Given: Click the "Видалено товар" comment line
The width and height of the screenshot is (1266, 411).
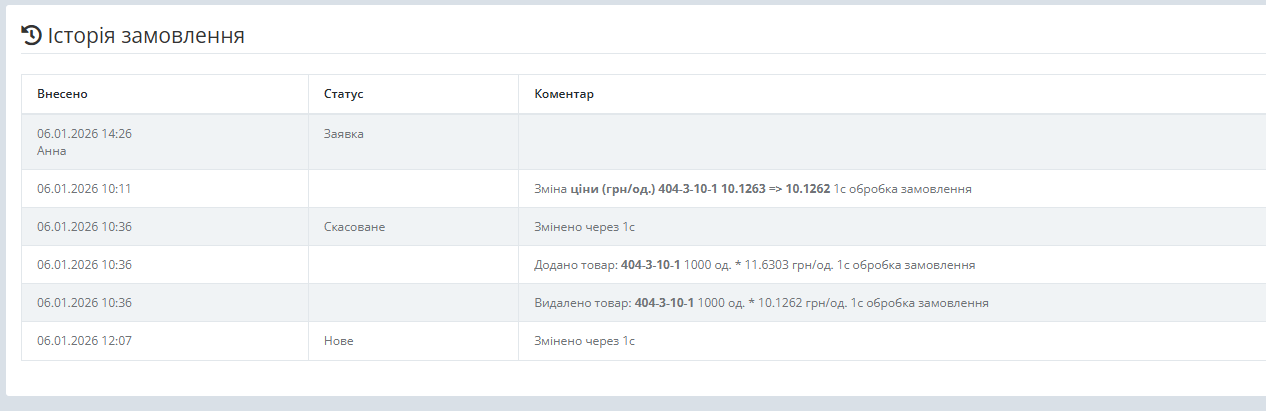Looking at the screenshot, I should 761,303.
